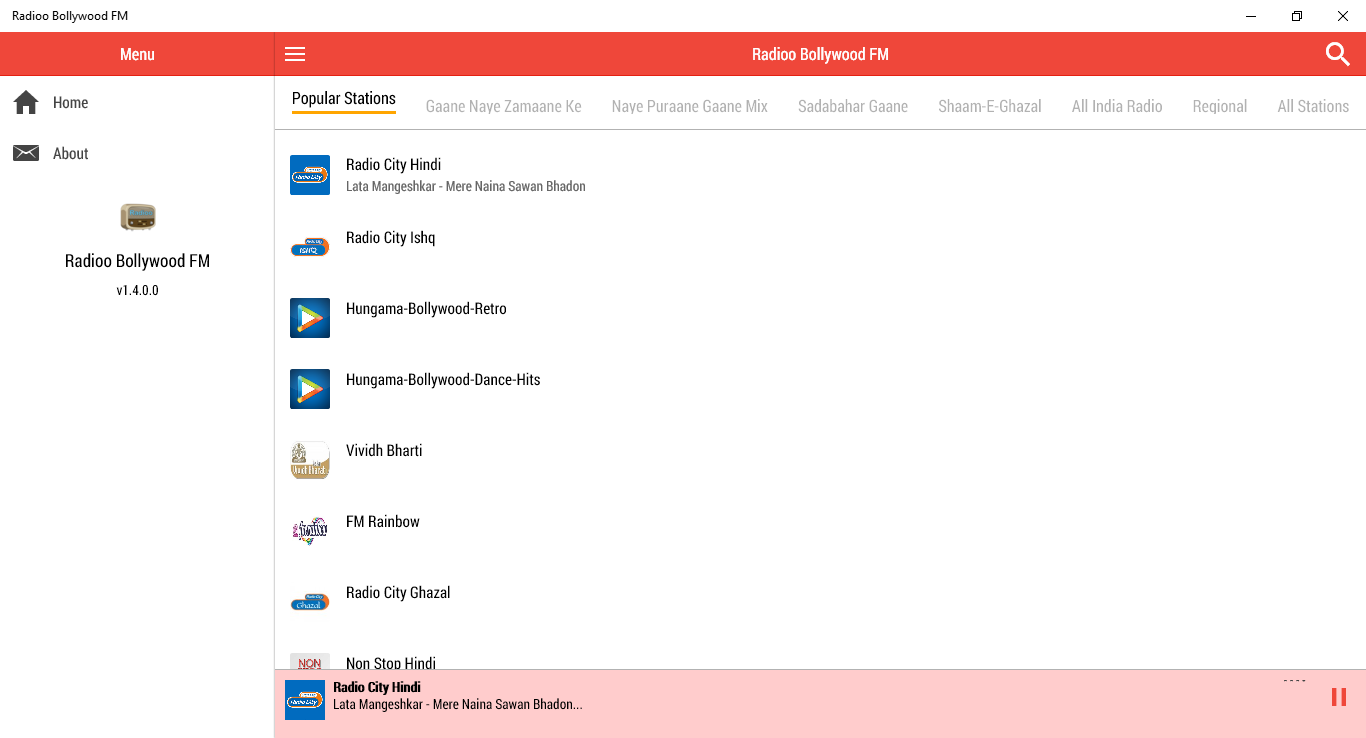The image size is (1366, 738).
Task: Select the Sadabahar Gaane tab
Action: 853,106
